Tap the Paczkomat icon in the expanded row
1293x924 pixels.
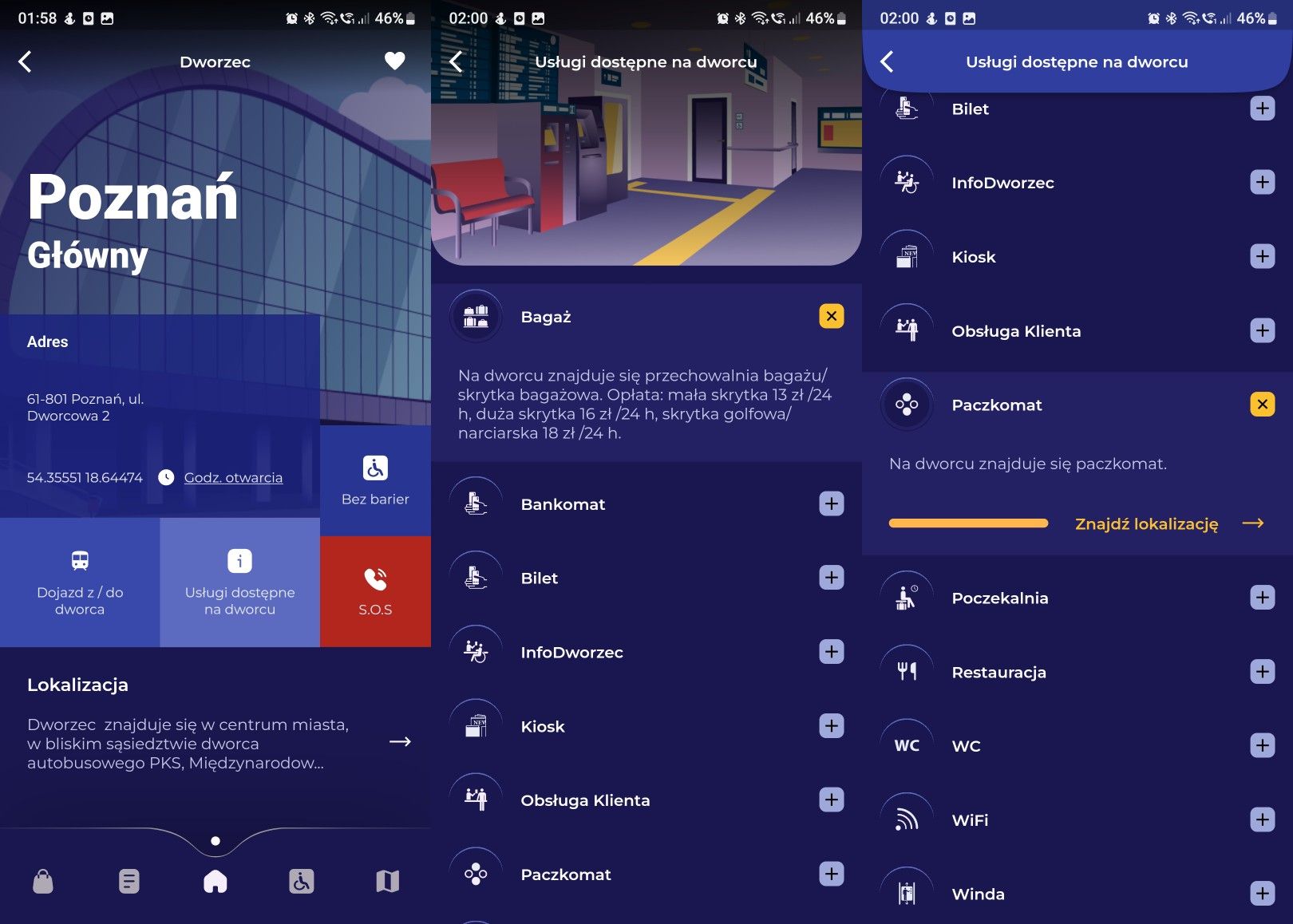click(907, 405)
